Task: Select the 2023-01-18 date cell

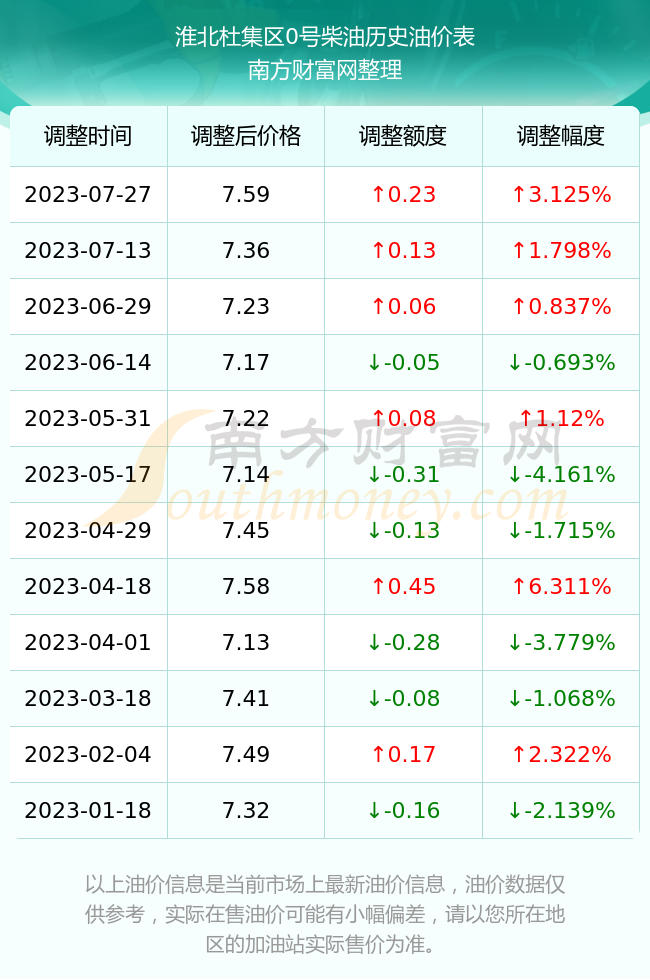Action: click(x=88, y=811)
